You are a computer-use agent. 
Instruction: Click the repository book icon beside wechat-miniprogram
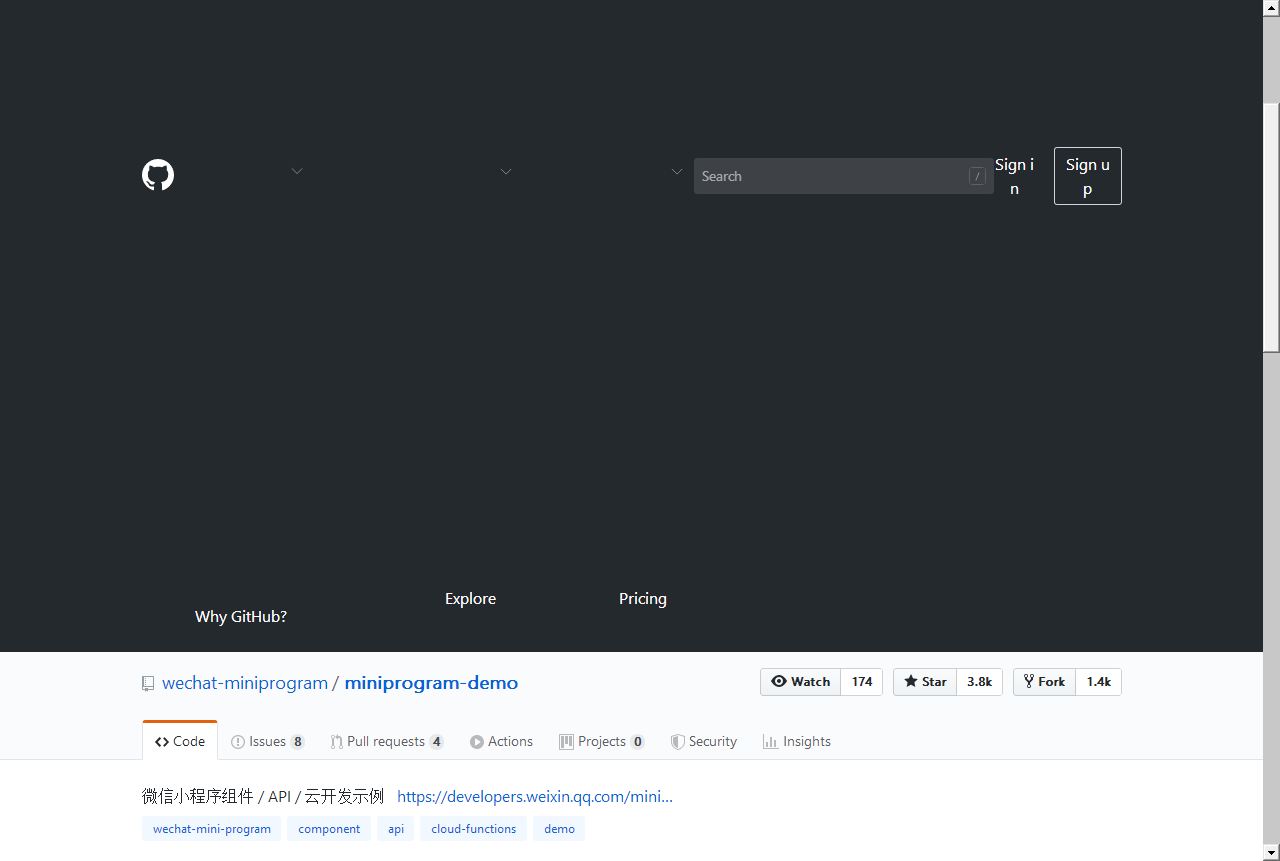tap(148, 684)
